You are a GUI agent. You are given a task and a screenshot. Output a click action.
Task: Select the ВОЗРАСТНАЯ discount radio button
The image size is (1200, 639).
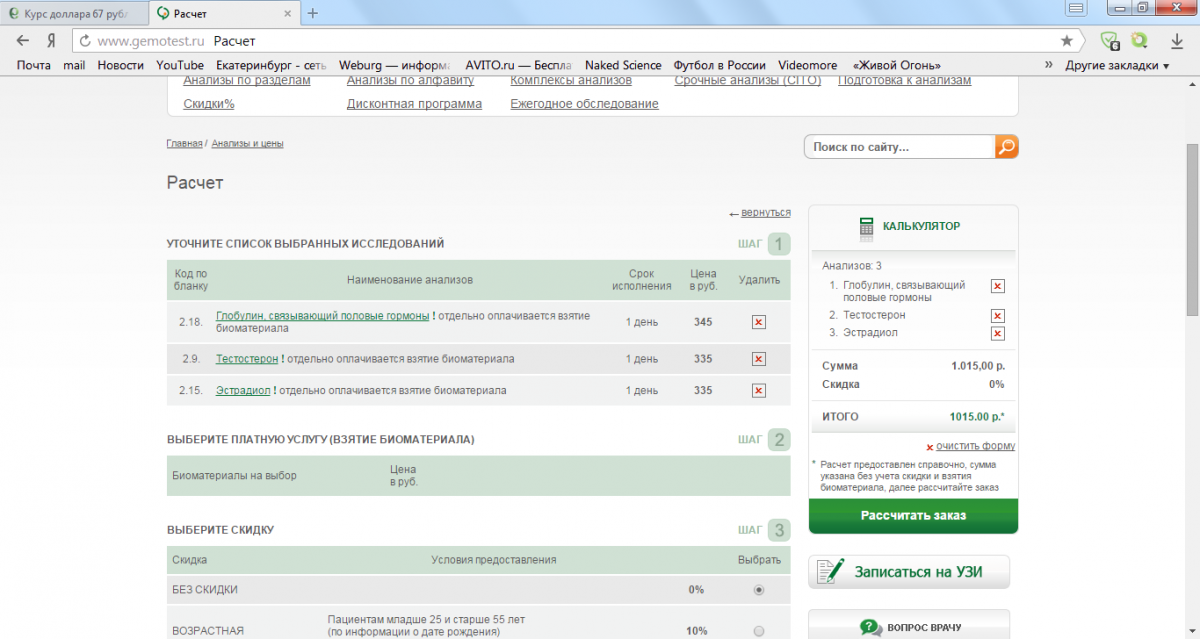pos(759,631)
